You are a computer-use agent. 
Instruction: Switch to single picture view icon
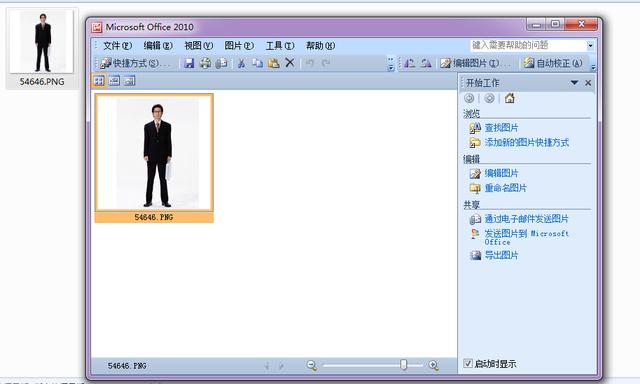(x=129, y=81)
